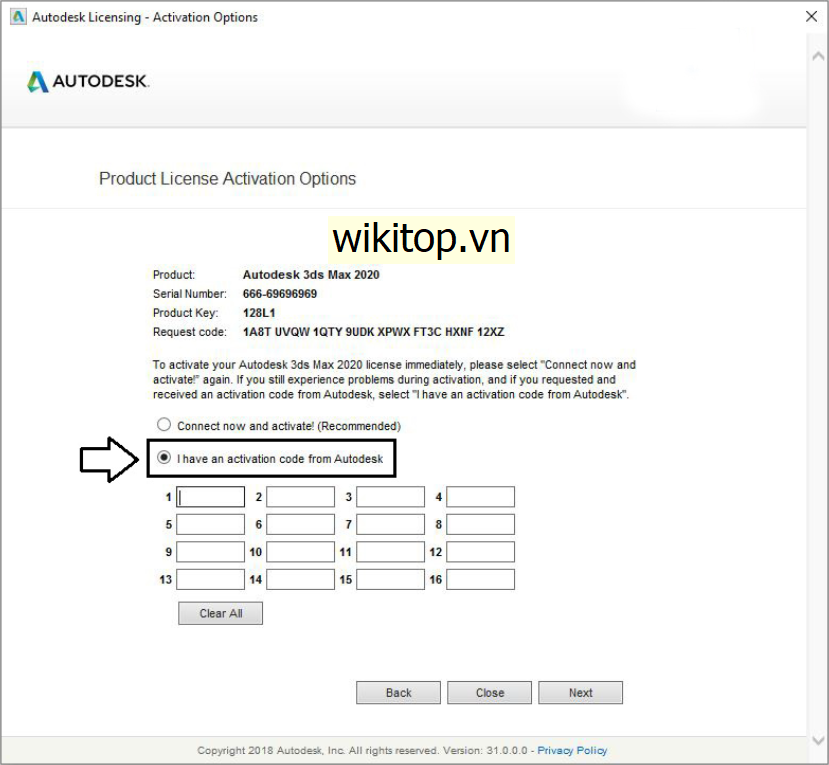
Task: Select activation code field 16
Action: tap(480, 579)
